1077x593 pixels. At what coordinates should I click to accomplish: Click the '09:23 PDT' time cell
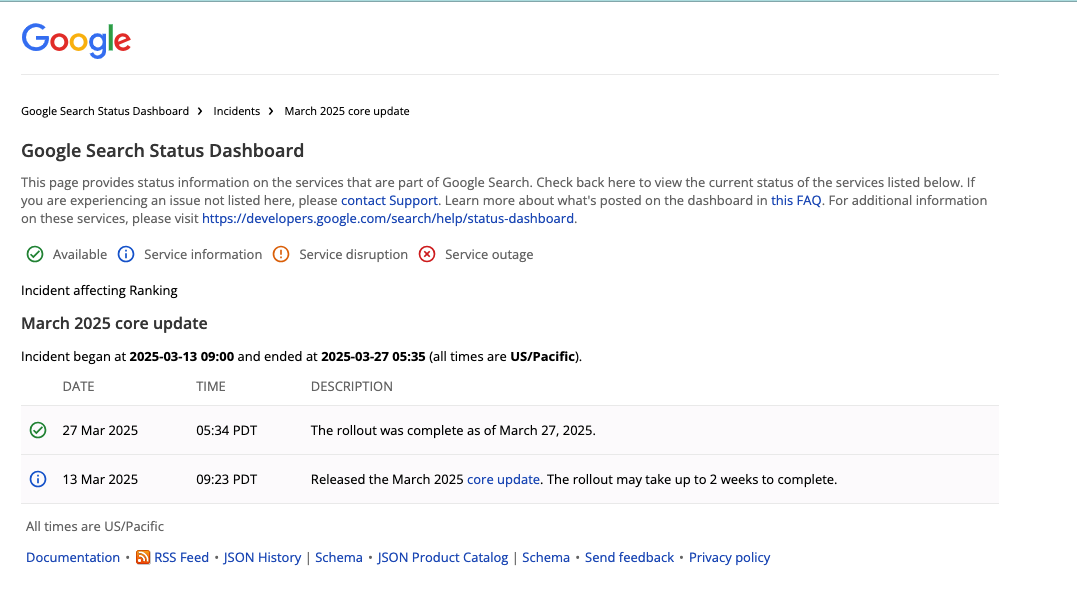pyautogui.click(x=227, y=480)
